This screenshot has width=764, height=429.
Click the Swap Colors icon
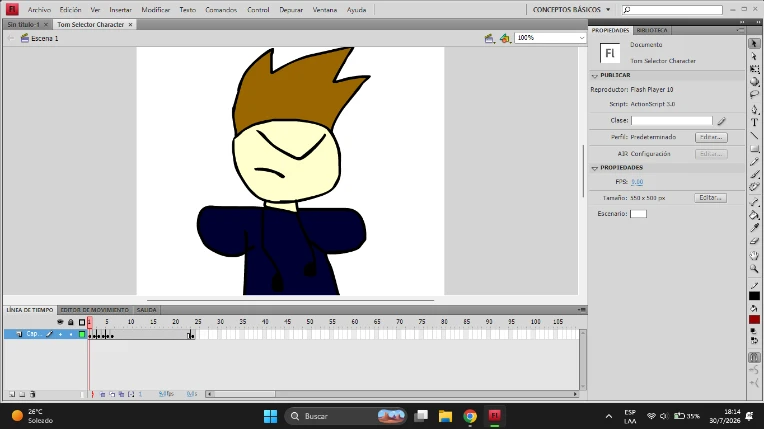pyautogui.click(x=754, y=340)
